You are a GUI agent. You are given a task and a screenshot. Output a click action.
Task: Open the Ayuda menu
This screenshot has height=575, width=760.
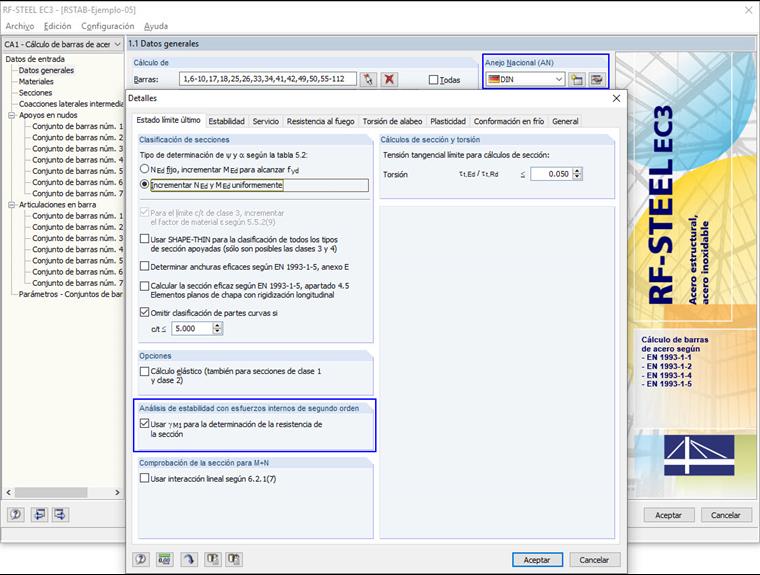(156, 26)
